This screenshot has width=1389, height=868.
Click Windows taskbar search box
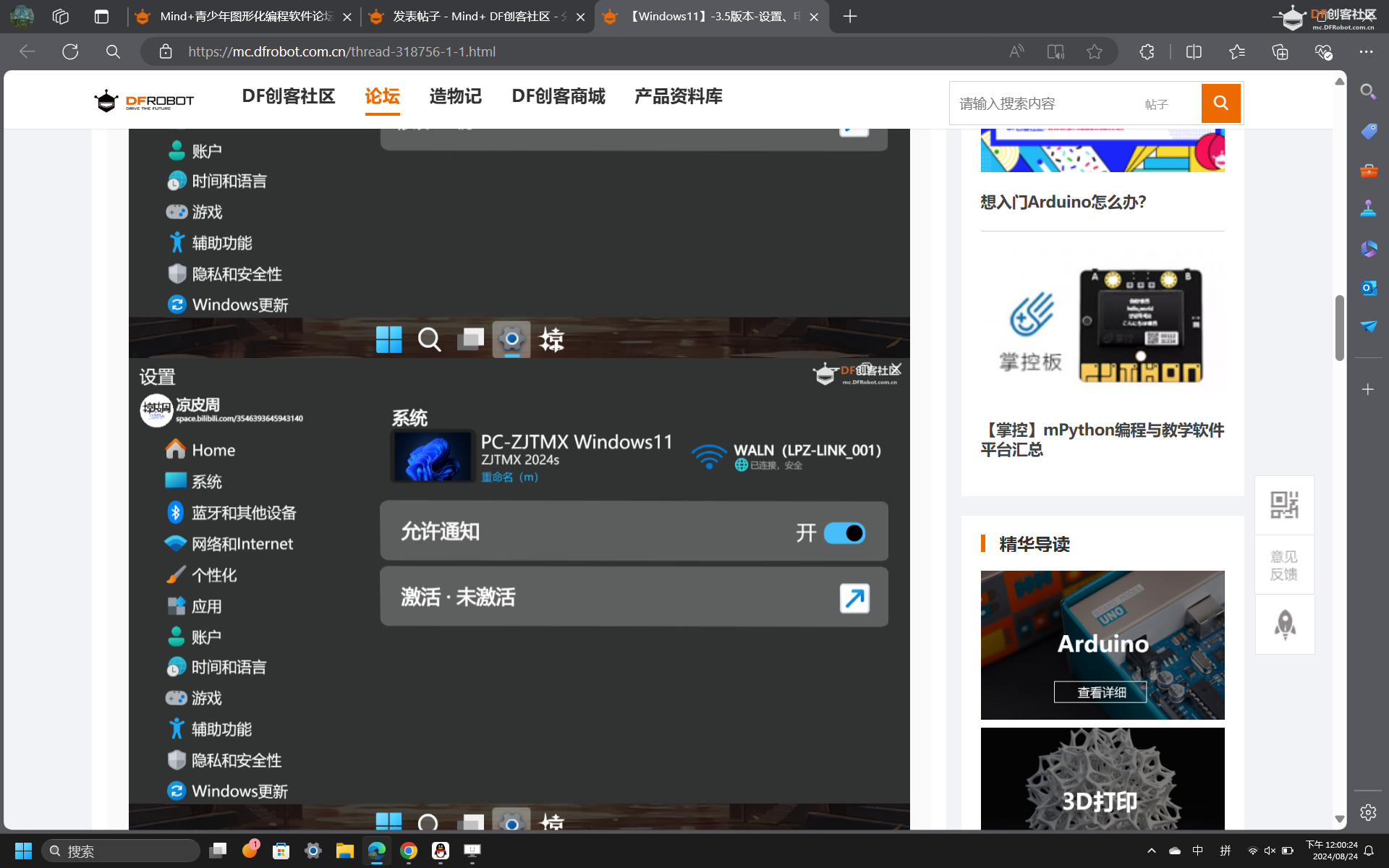pyautogui.click(x=121, y=851)
